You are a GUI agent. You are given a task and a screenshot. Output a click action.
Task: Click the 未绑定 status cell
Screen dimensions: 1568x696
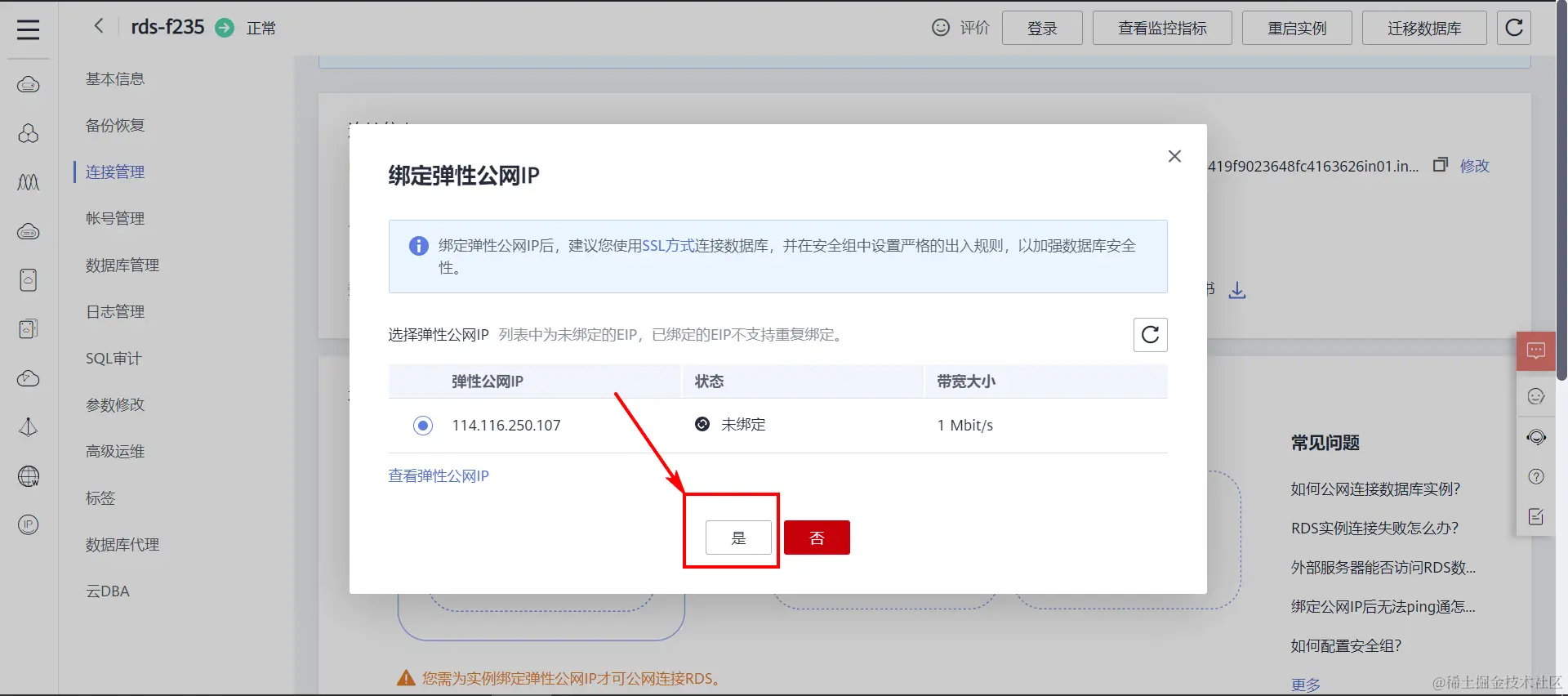(743, 425)
